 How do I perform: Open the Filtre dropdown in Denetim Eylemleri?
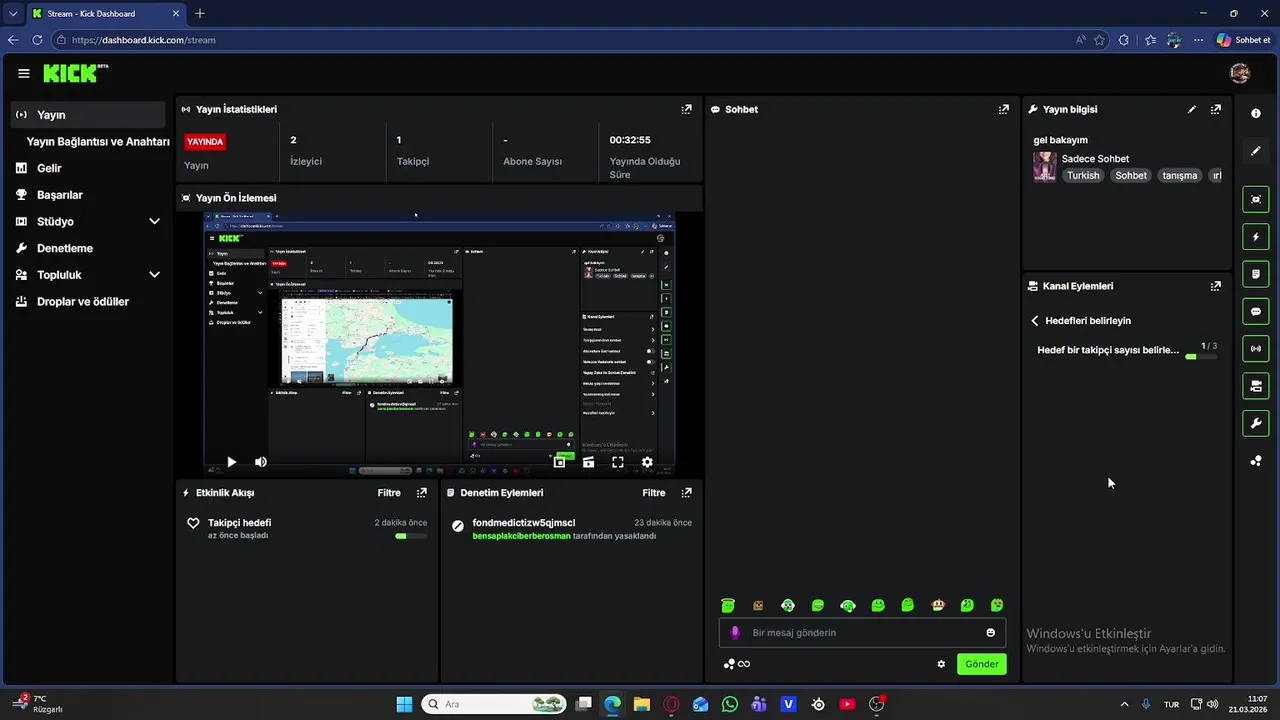(x=654, y=493)
